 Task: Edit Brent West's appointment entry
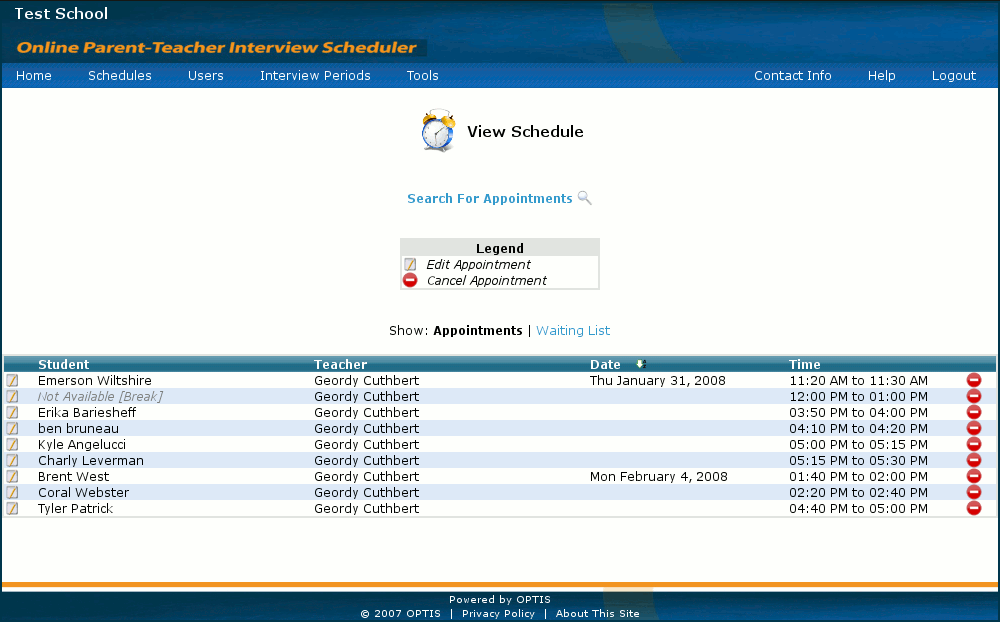[12, 477]
